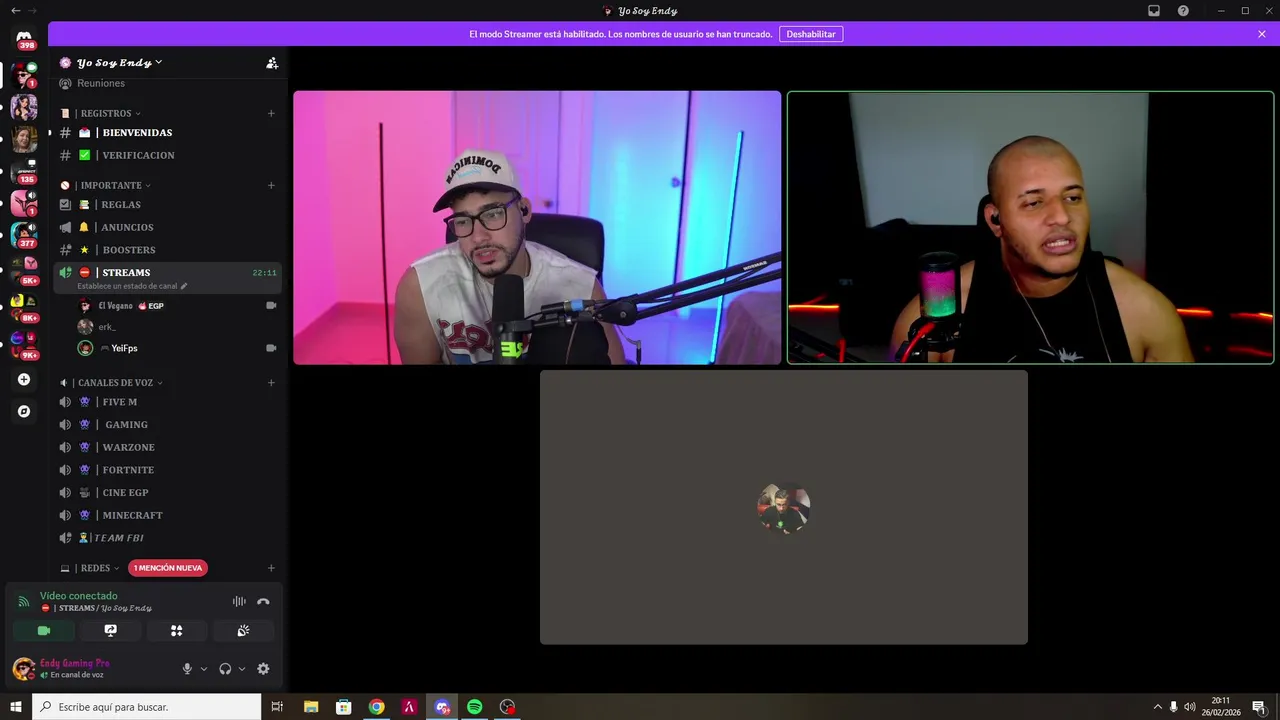Go back with title bar arrow
The height and width of the screenshot is (720, 1280).
(15, 11)
